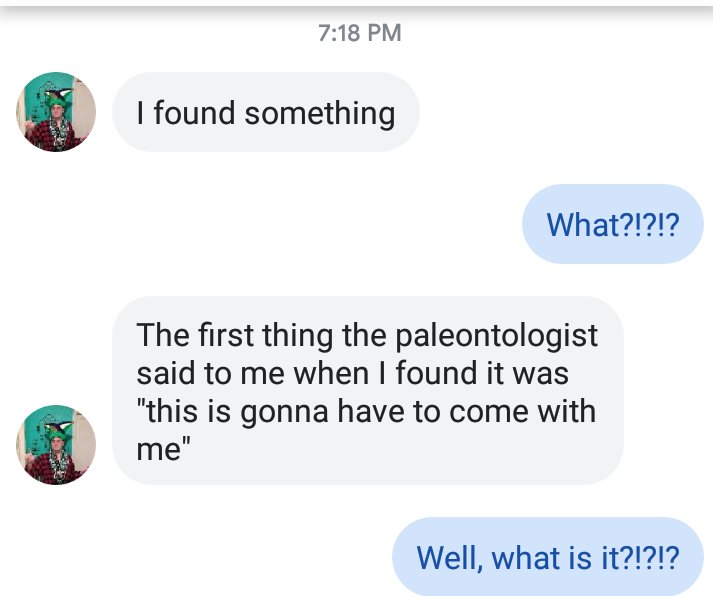Click the top sender profile avatar
Viewport: 713px width, 596px height.
[x=56, y=112]
